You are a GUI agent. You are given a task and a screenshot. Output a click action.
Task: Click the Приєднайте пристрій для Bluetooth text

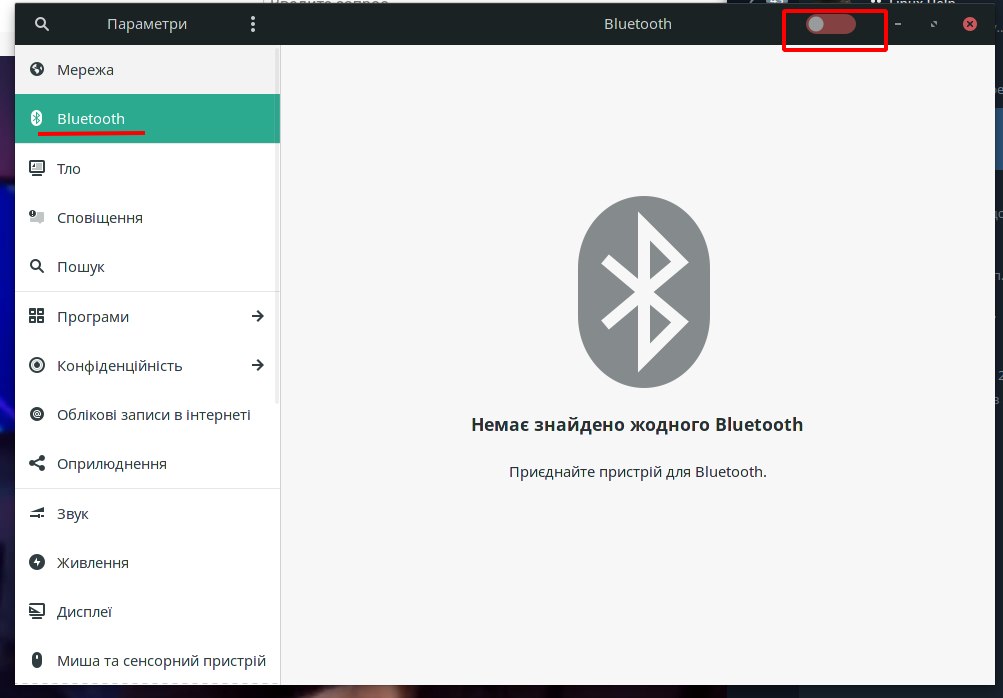(638, 472)
